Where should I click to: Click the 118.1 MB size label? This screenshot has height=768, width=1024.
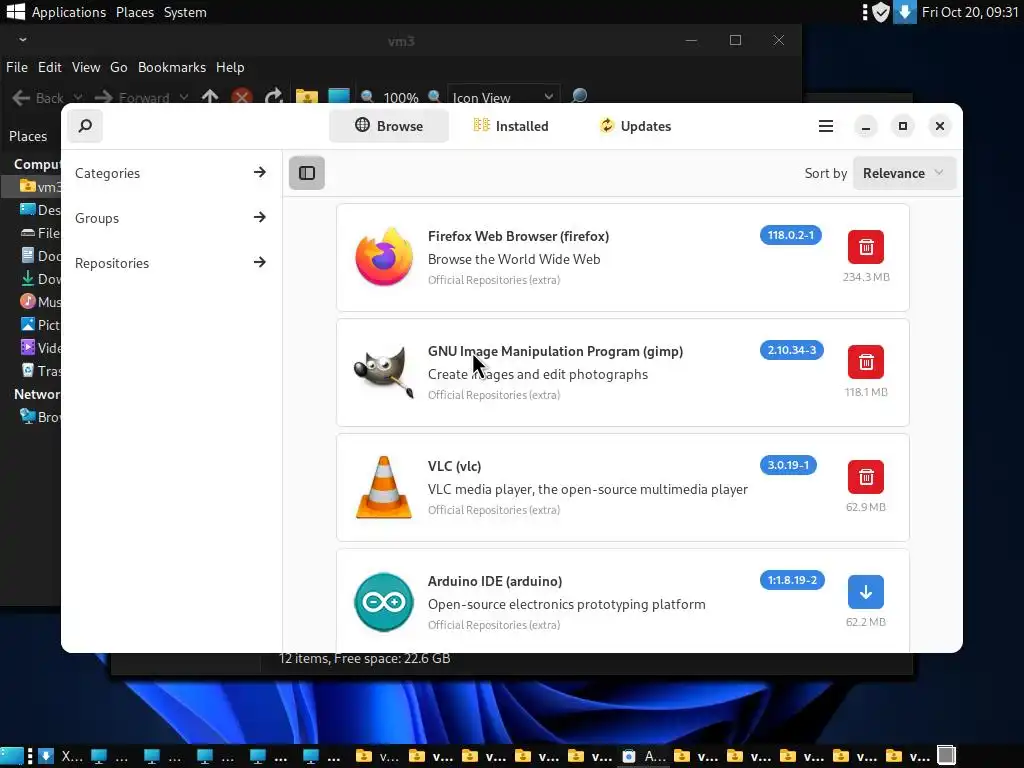click(x=866, y=392)
